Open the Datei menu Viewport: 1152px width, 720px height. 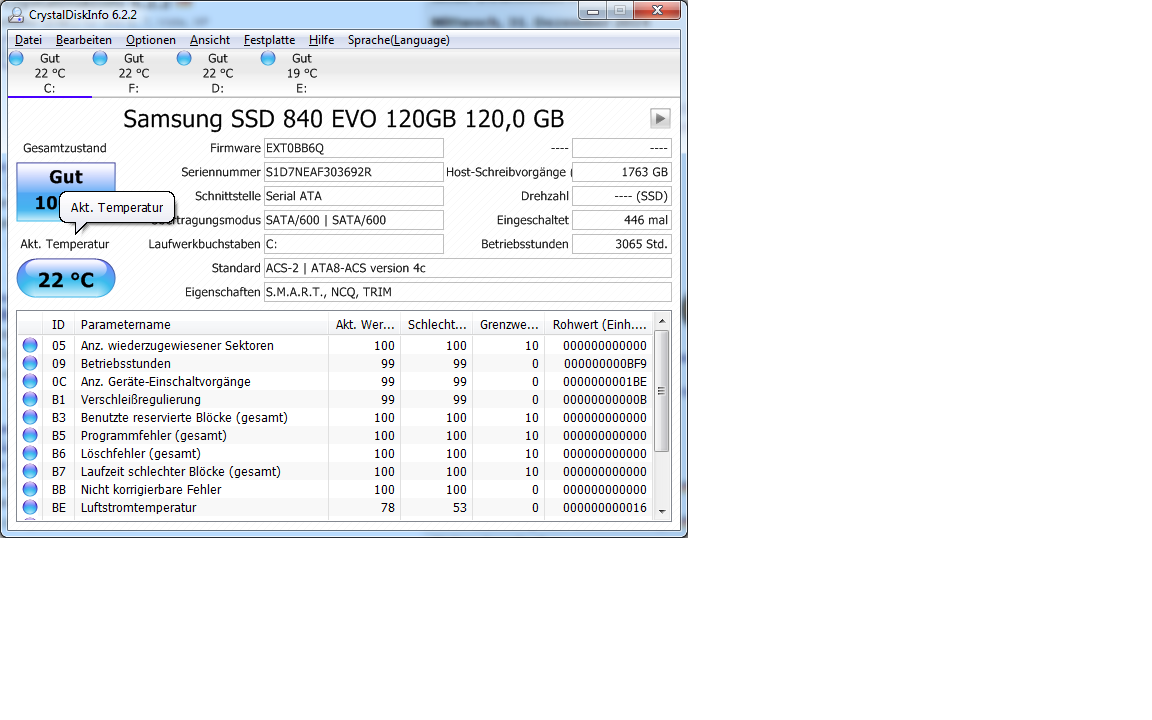point(28,40)
